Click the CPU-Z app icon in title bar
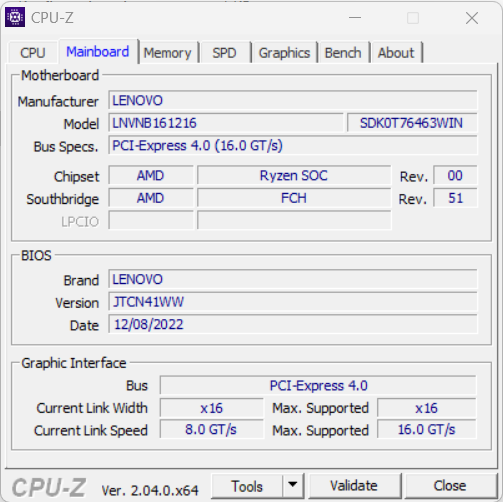 point(15,17)
